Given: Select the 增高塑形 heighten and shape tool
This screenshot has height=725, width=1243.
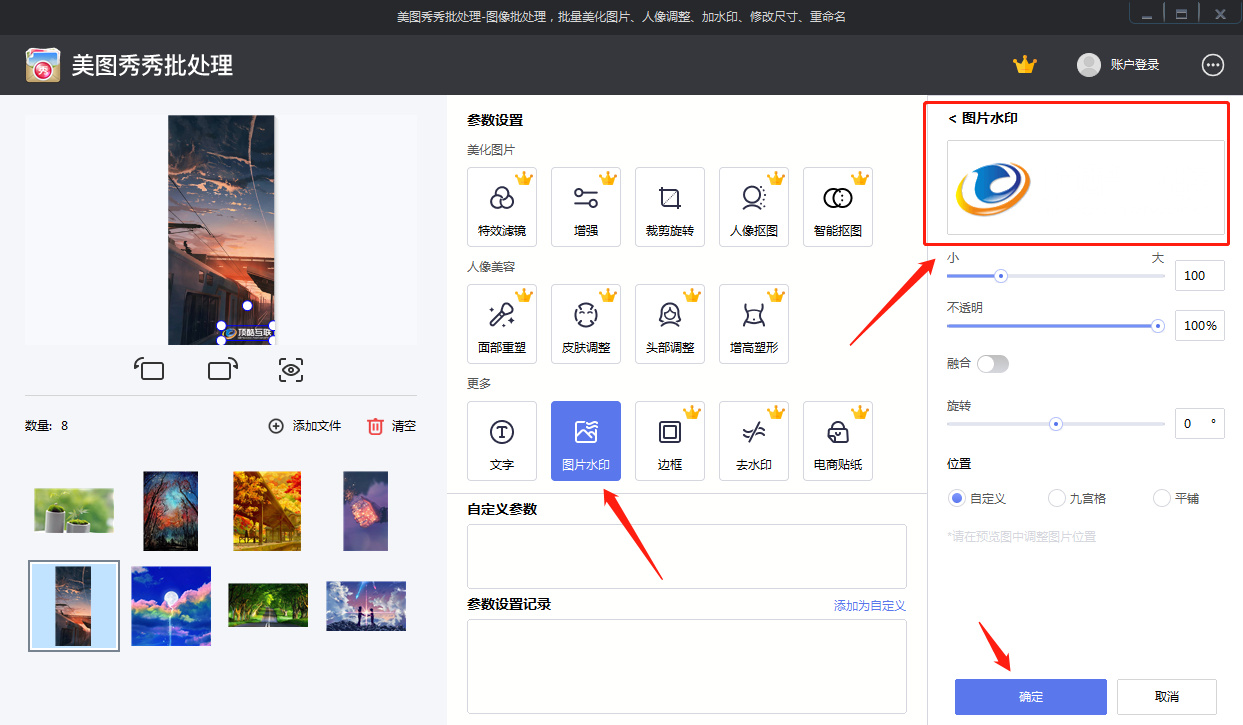Looking at the screenshot, I should click(754, 324).
